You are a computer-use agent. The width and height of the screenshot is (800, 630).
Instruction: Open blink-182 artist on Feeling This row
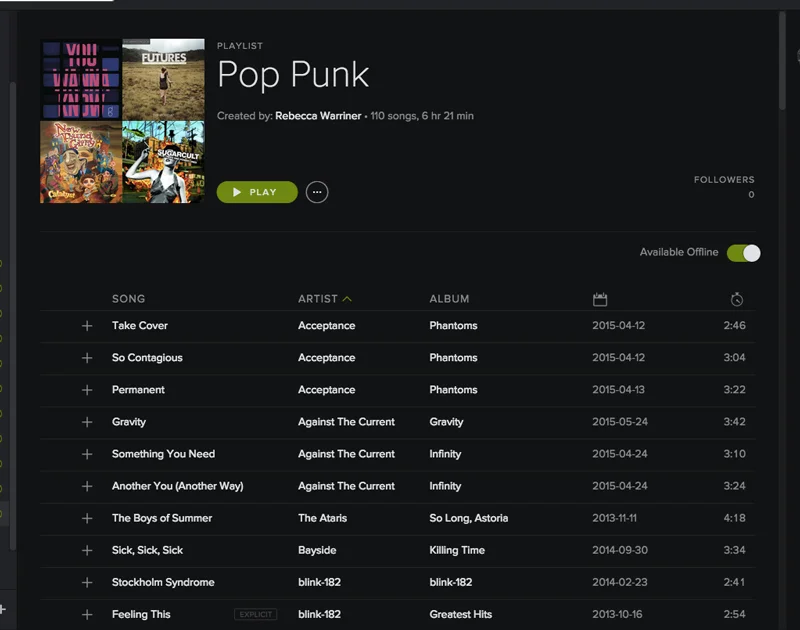tap(319, 615)
